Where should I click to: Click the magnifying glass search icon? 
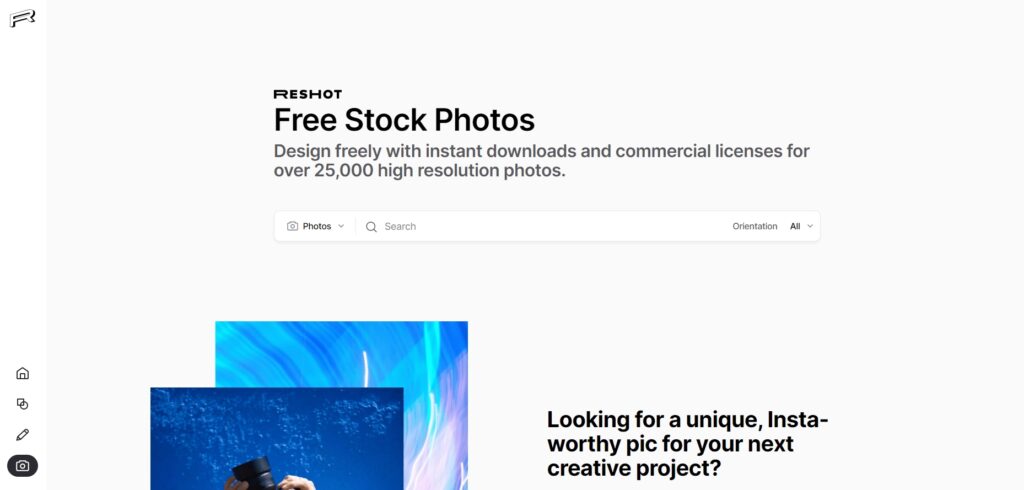371,227
